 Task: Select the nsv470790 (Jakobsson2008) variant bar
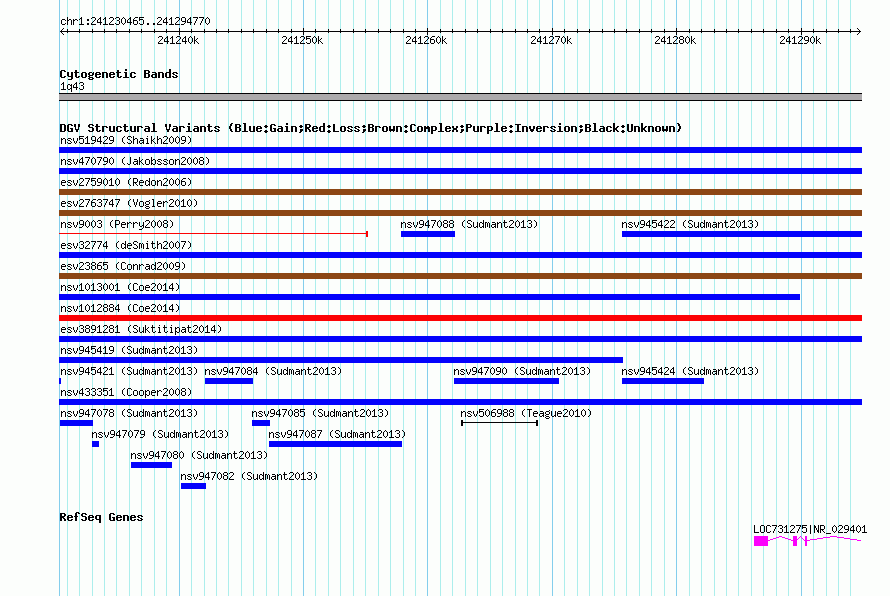[460, 171]
